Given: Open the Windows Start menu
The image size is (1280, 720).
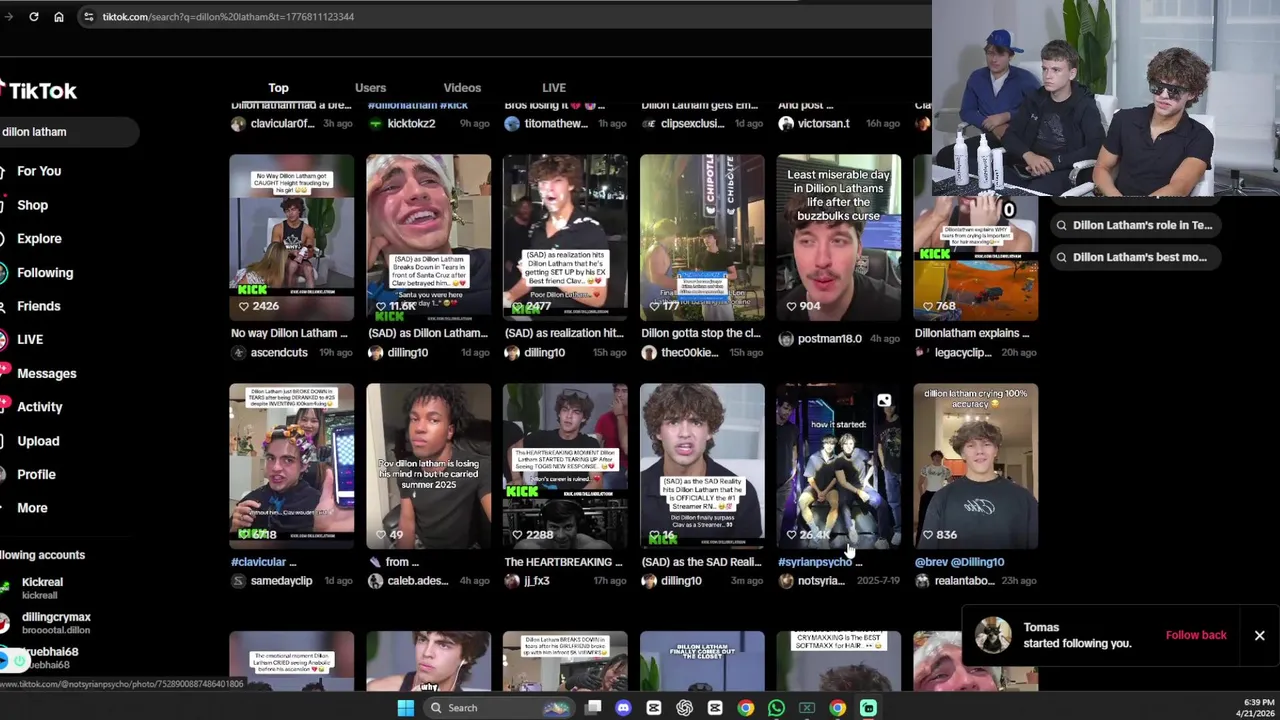Looking at the screenshot, I should click(405, 708).
